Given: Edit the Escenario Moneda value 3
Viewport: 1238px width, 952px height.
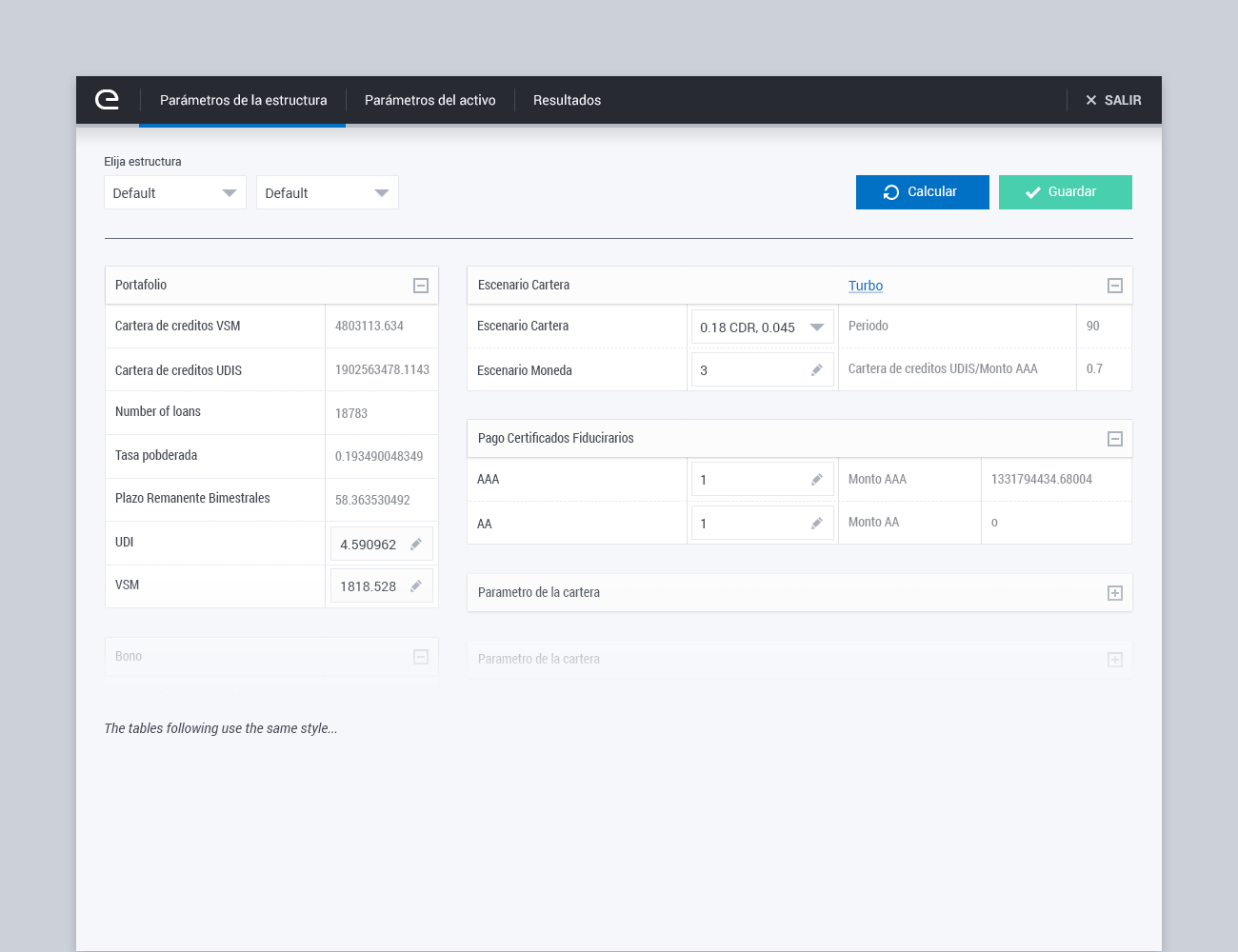Looking at the screenshot, I should click(763, 369).
